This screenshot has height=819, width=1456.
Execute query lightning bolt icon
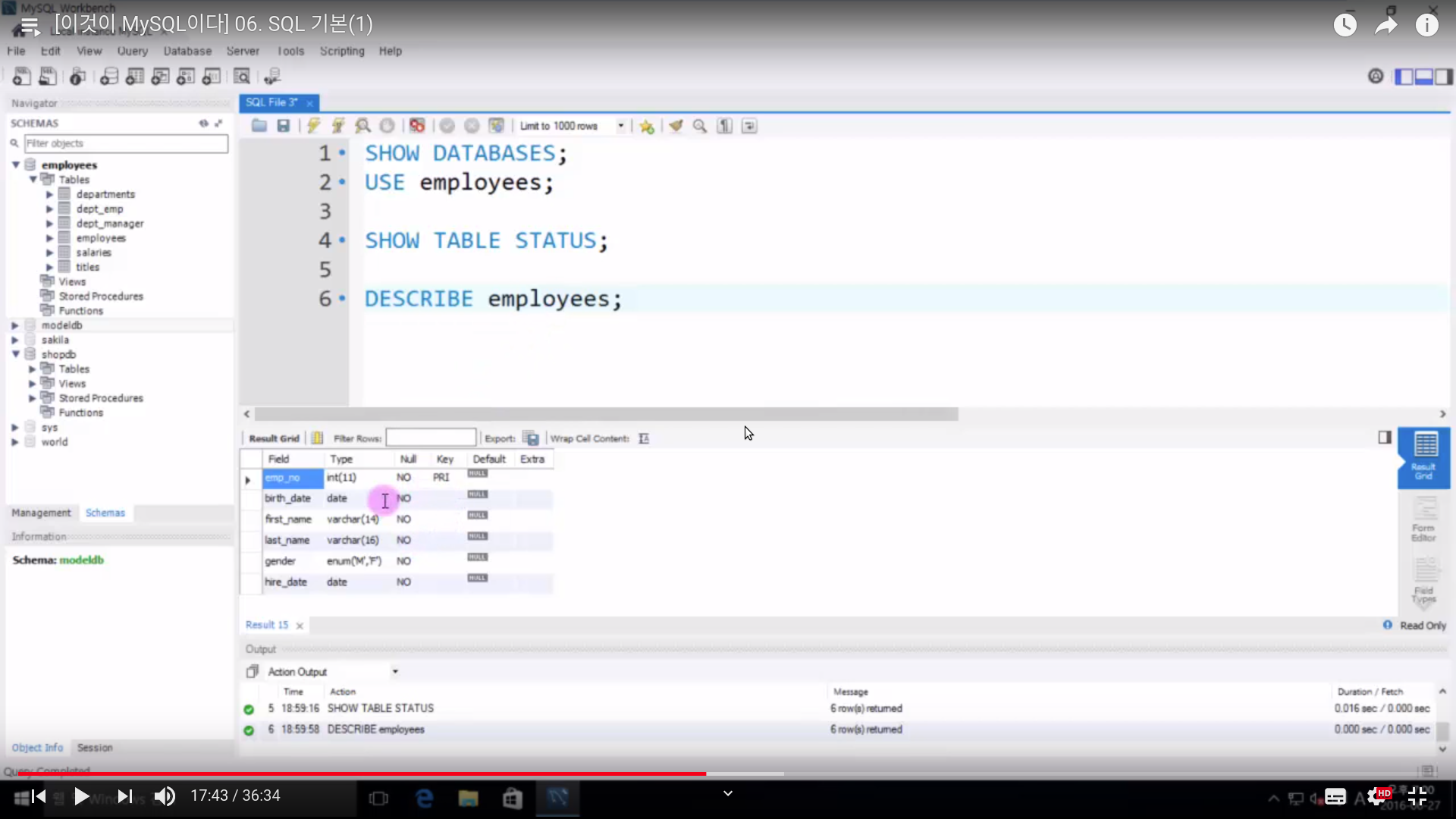click(x=313, y=126)
